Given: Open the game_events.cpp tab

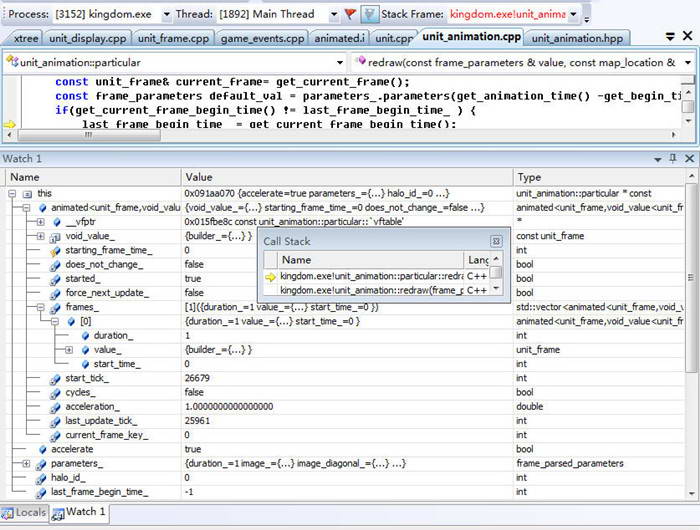Looking at the screenshot, I should [262, 38].
